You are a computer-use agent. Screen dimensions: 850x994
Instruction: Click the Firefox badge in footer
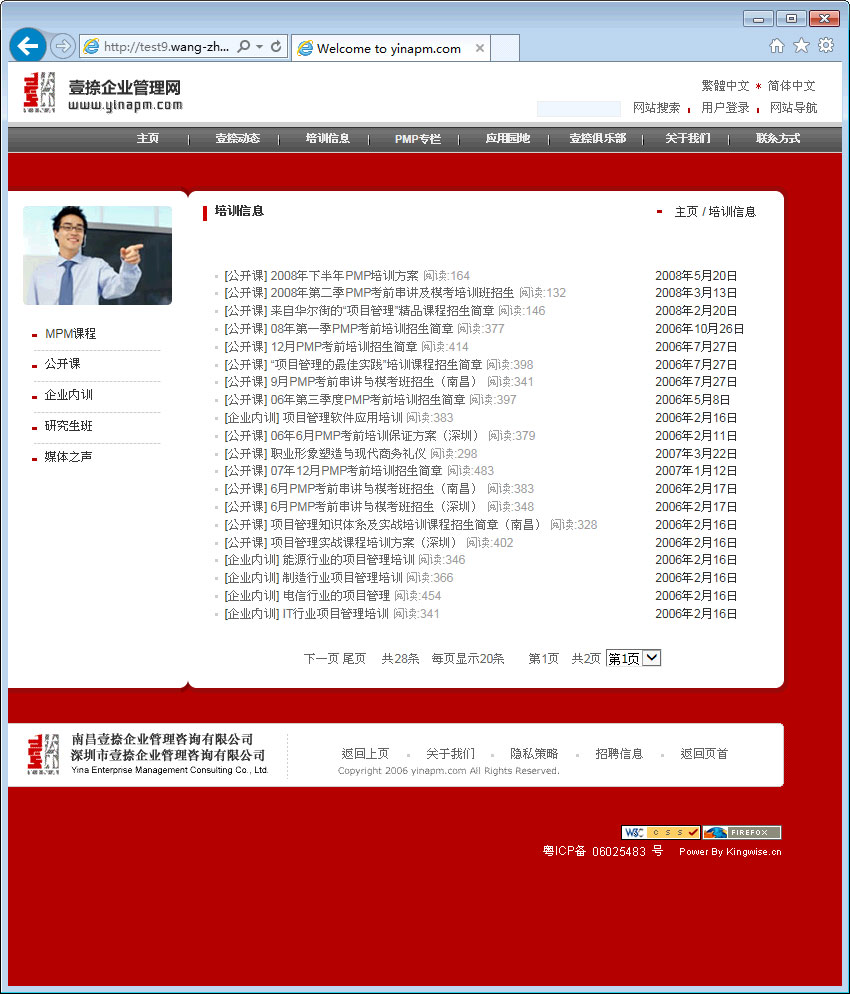click(742, 832)
